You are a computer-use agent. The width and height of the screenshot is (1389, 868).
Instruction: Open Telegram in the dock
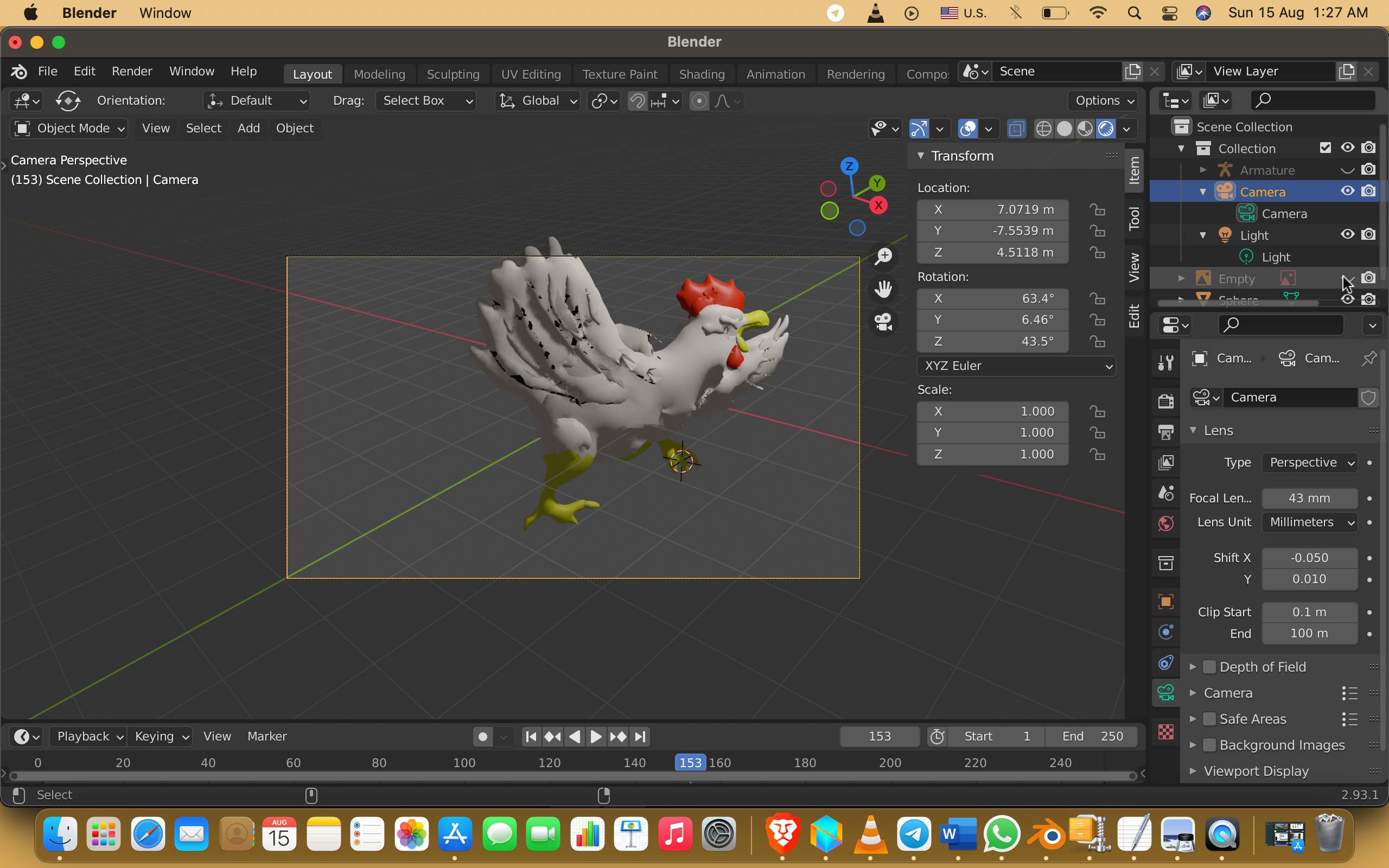[x=914, y=834]
